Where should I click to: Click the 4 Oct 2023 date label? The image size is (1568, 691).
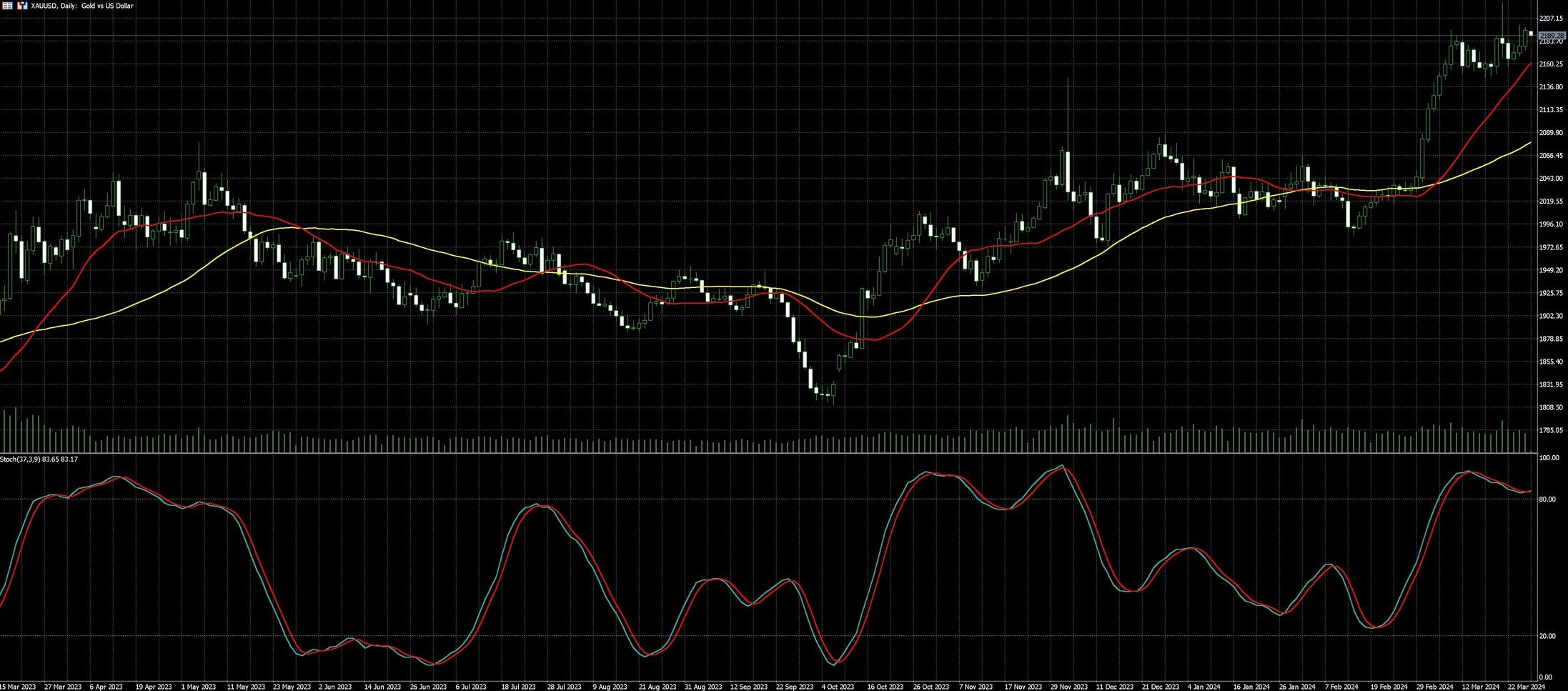838,687
